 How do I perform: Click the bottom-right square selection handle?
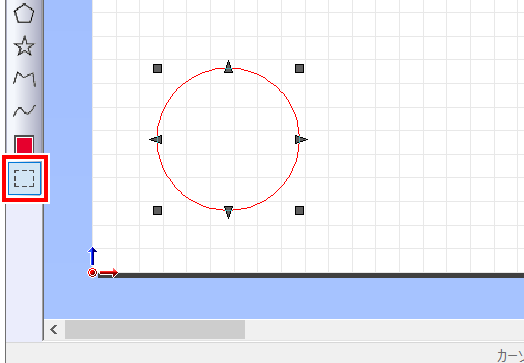(x=299, y=211)
